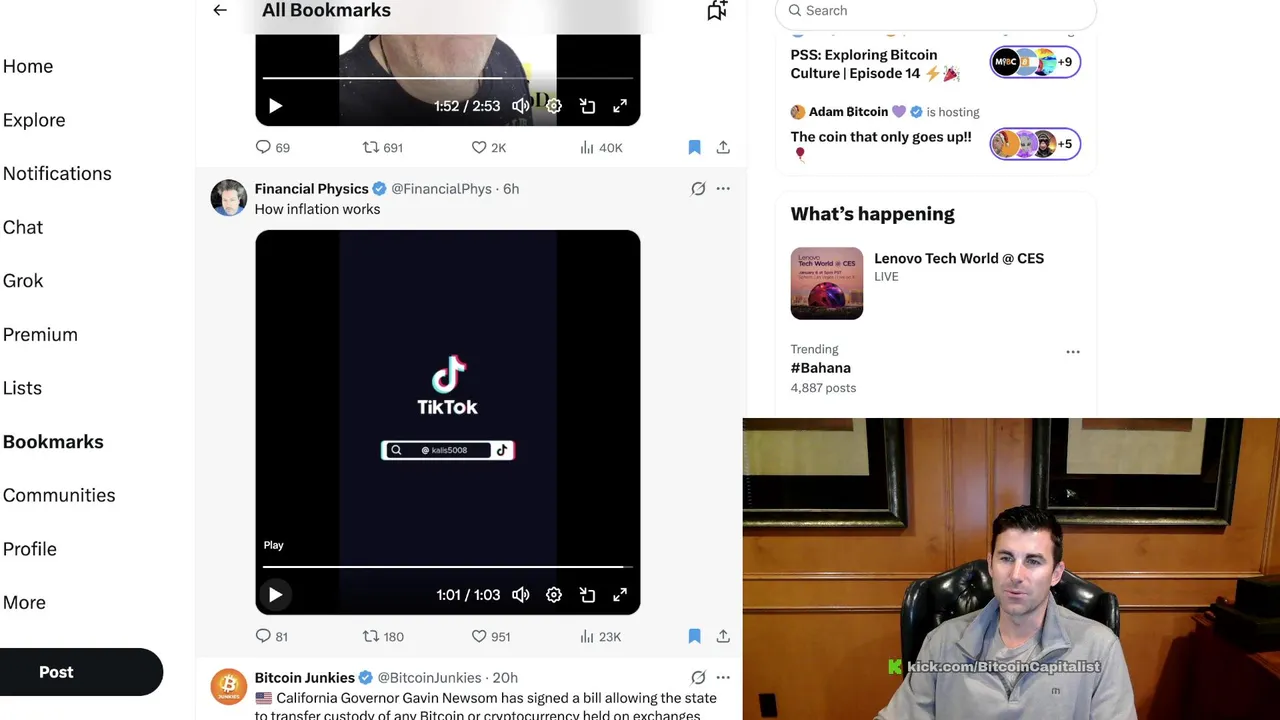Open Communities in the sidebar
The image size is (1280, 720).
59,495
